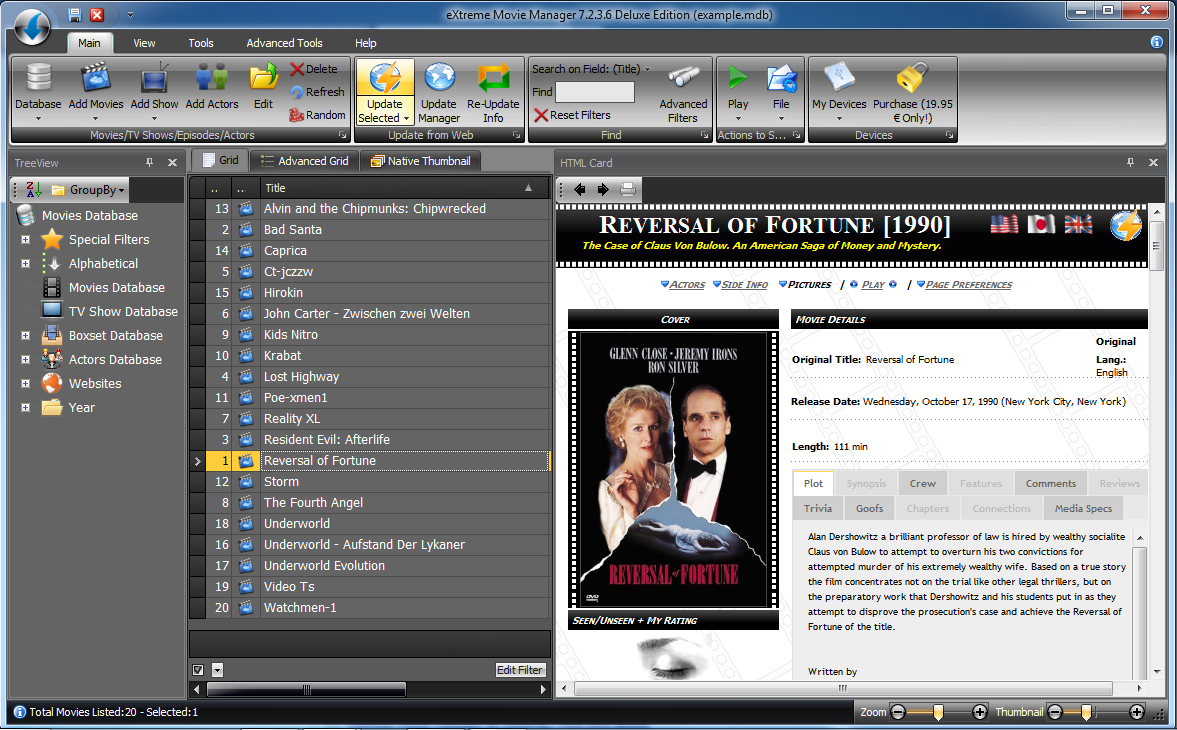
Task: Open the View ribbon tab
Action: pyautogui.click(x=144, y=43)
